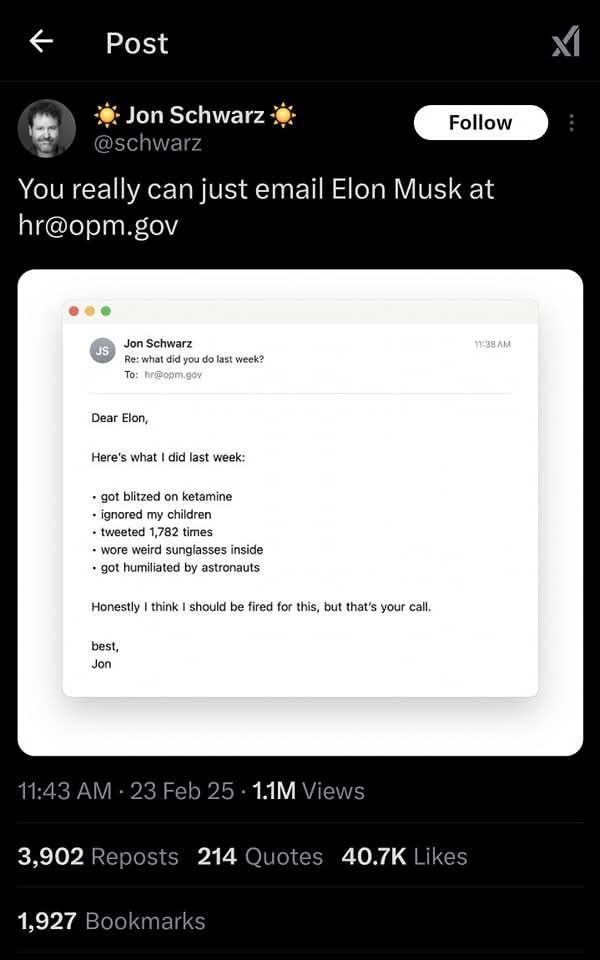Screen dimensions: 600x960
Task: Open the @schwarz handle link
Action: 147,143
